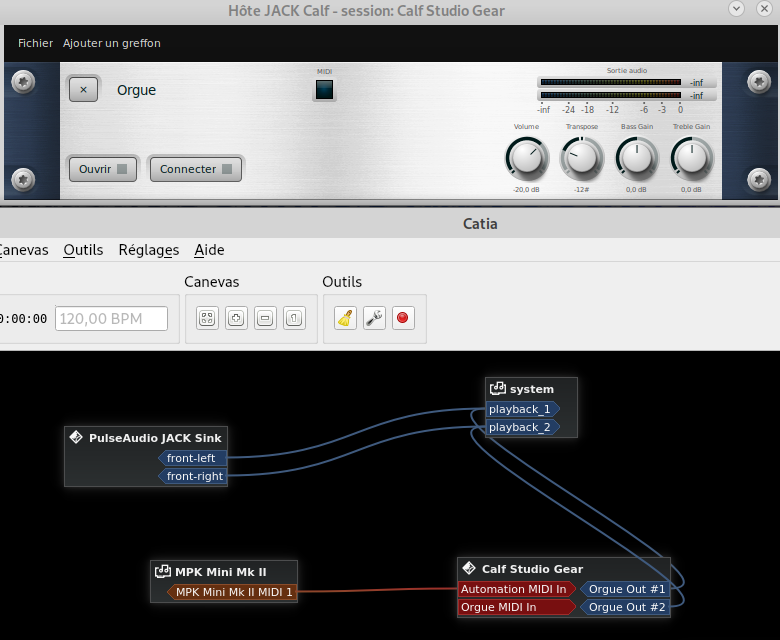Remove the Orgue plugin with the × button
Image resolution: width=780 pixels, height=640 pixels.
point(83,90)
